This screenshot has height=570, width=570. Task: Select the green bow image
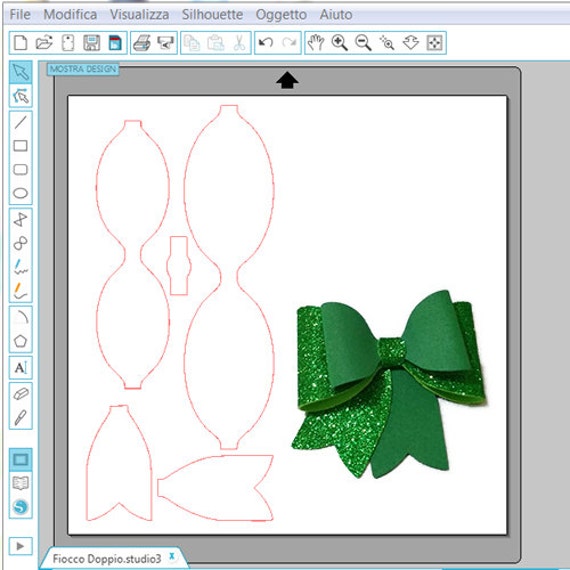pos(389,384)
